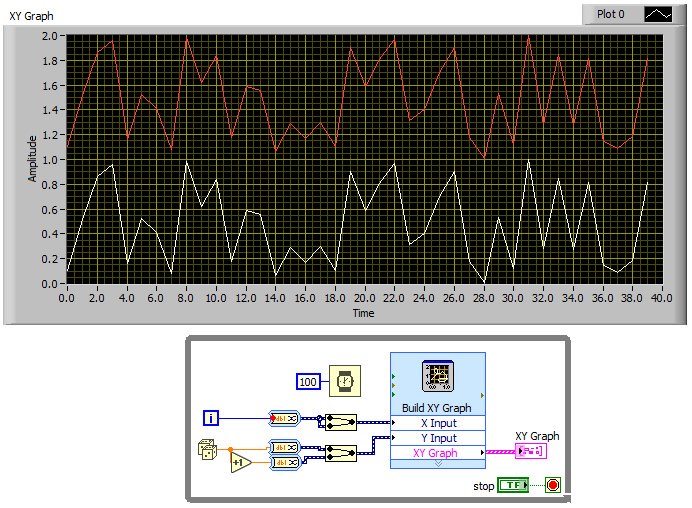This screenshot has height=508, width=692.
Task: Select the Build XY Graph Express VI icon
Action: pos(437,379)
